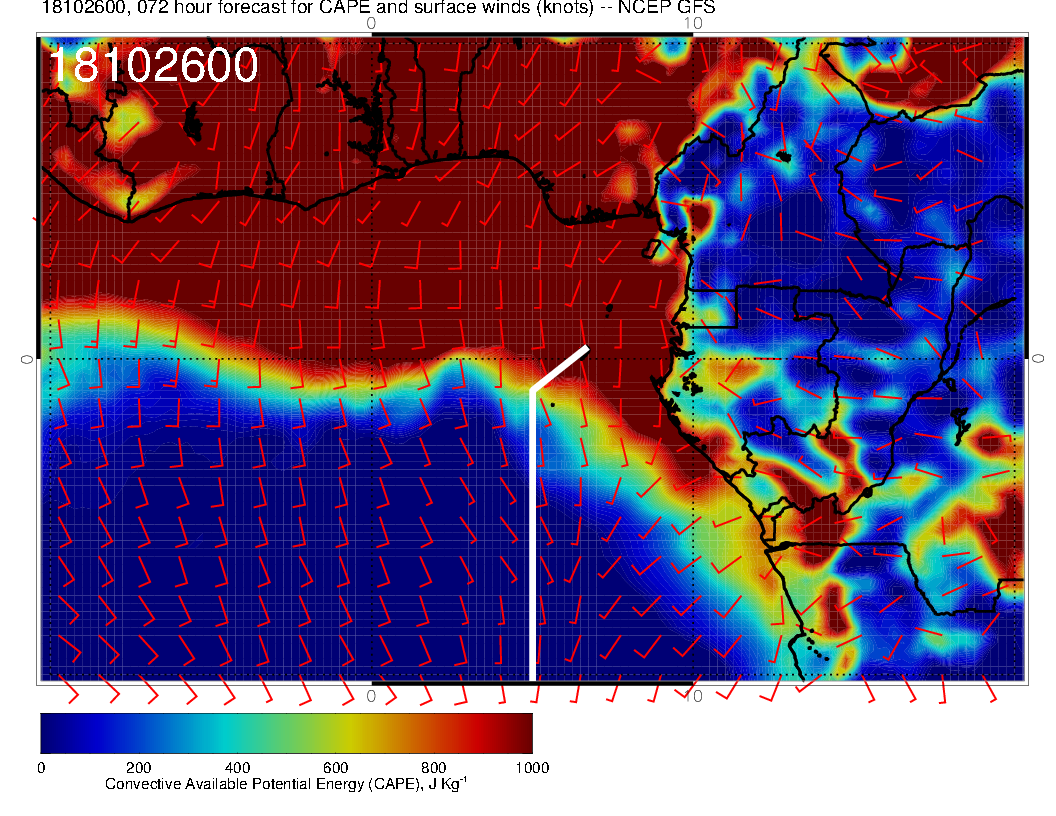The height and width of the screenshot is (816, 1056).
Task: Click the white diagonal line segment near equator
Action: point(560,368)
